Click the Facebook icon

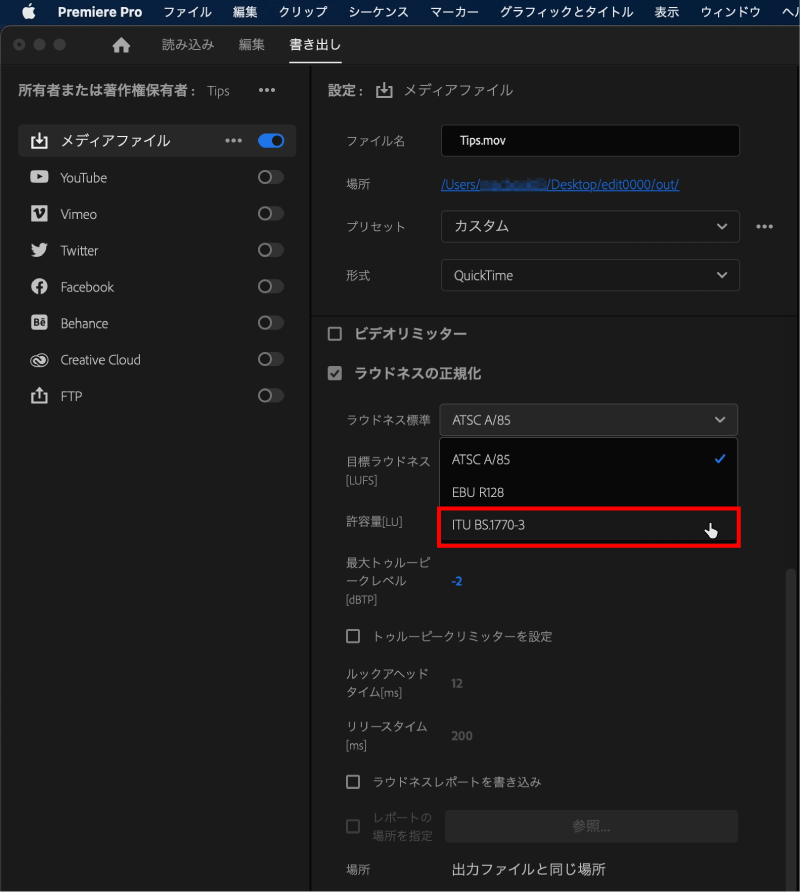point(39,286)
